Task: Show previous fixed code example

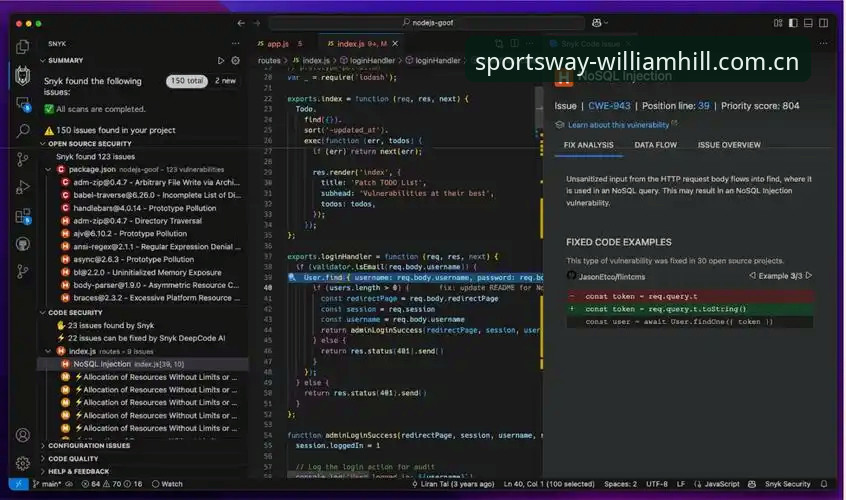Action: pyautogui.click(x=752, y=276)
